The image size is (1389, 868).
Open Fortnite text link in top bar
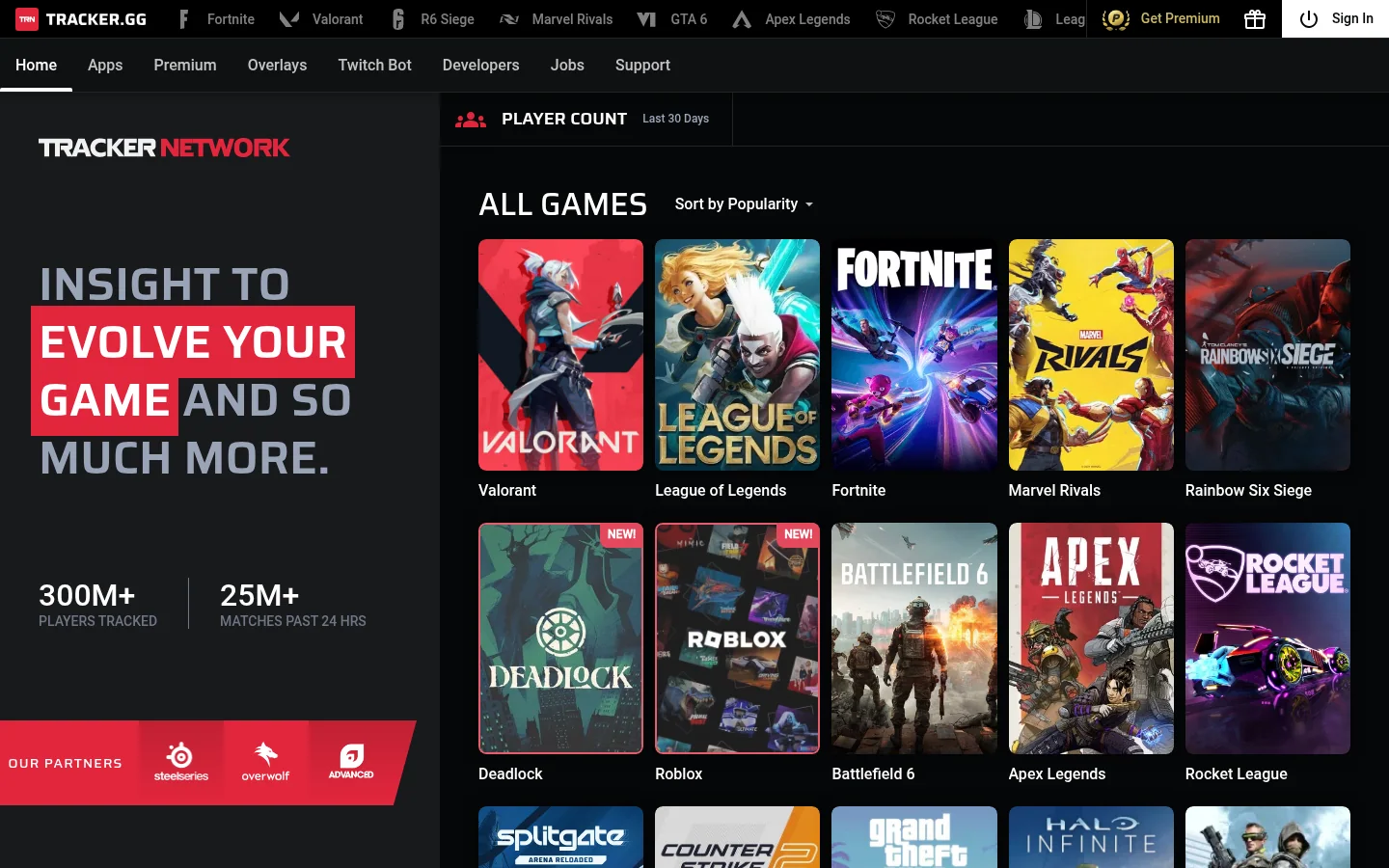(231, 19)
